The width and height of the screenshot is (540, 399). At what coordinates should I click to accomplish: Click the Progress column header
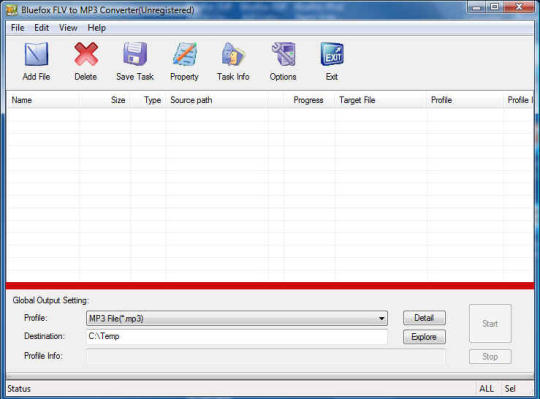point(309,100)
